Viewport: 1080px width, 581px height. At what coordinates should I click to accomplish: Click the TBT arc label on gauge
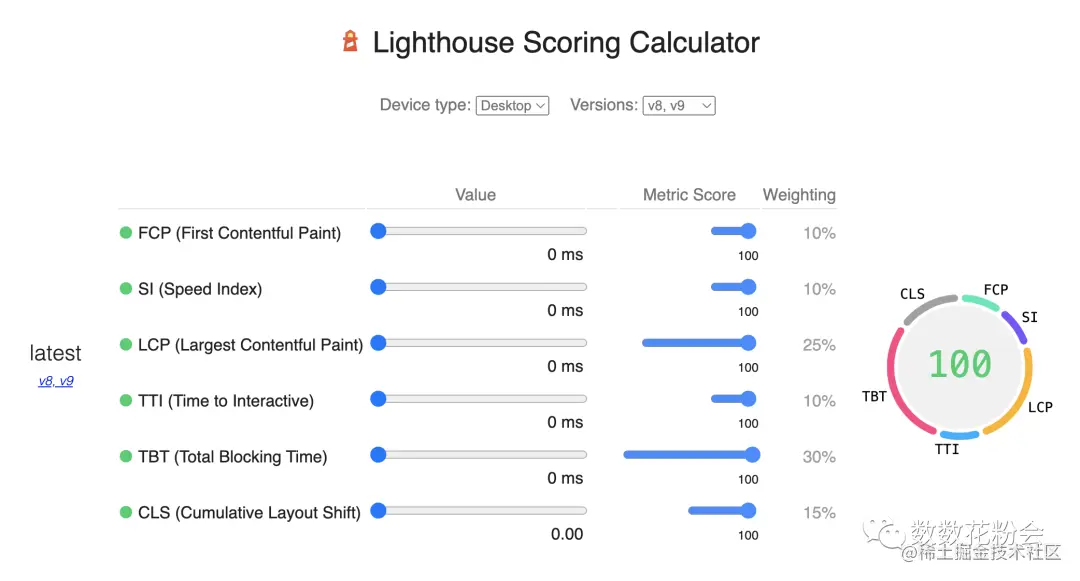tap(874, 397)
